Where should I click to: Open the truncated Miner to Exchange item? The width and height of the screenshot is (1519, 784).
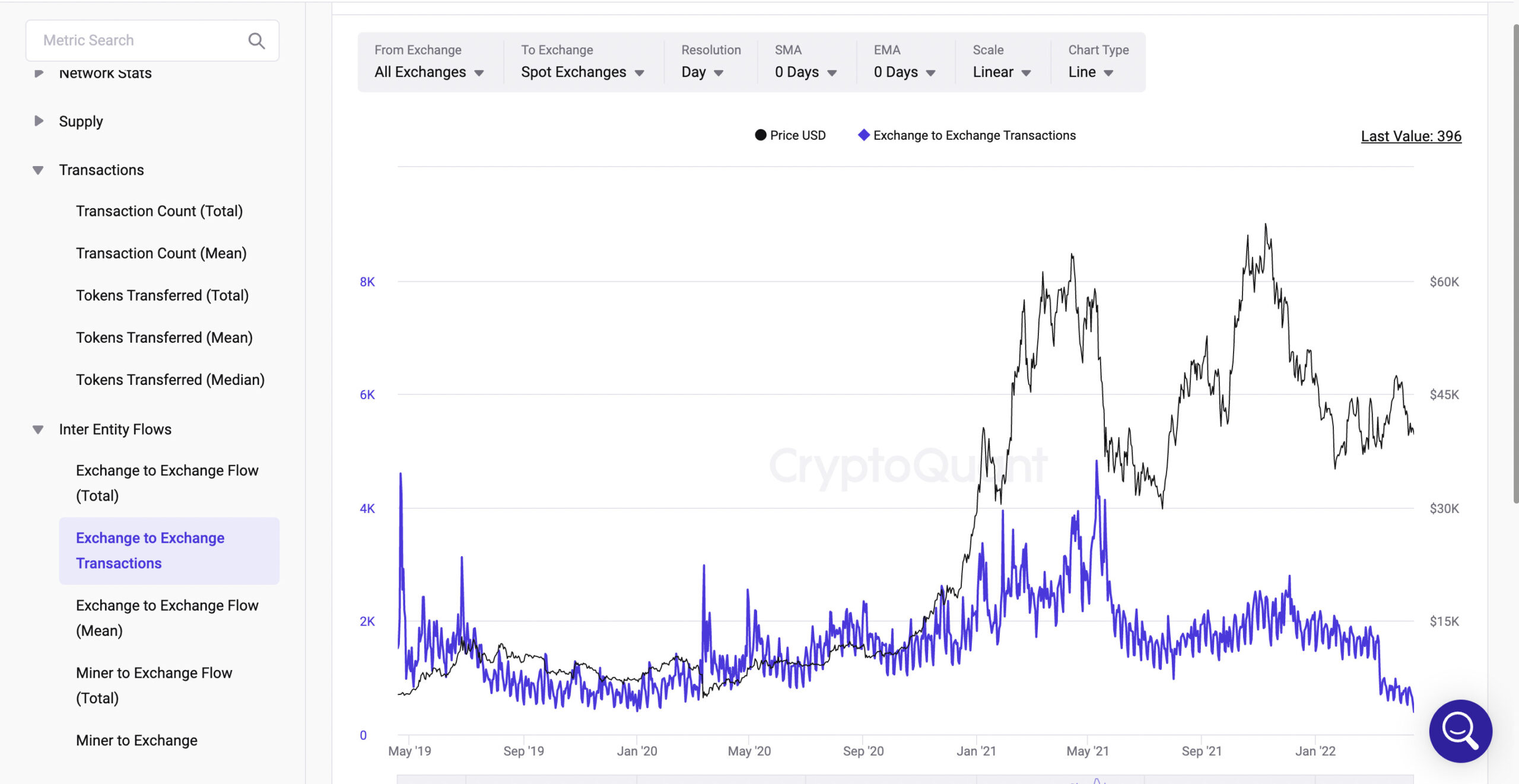137,740
